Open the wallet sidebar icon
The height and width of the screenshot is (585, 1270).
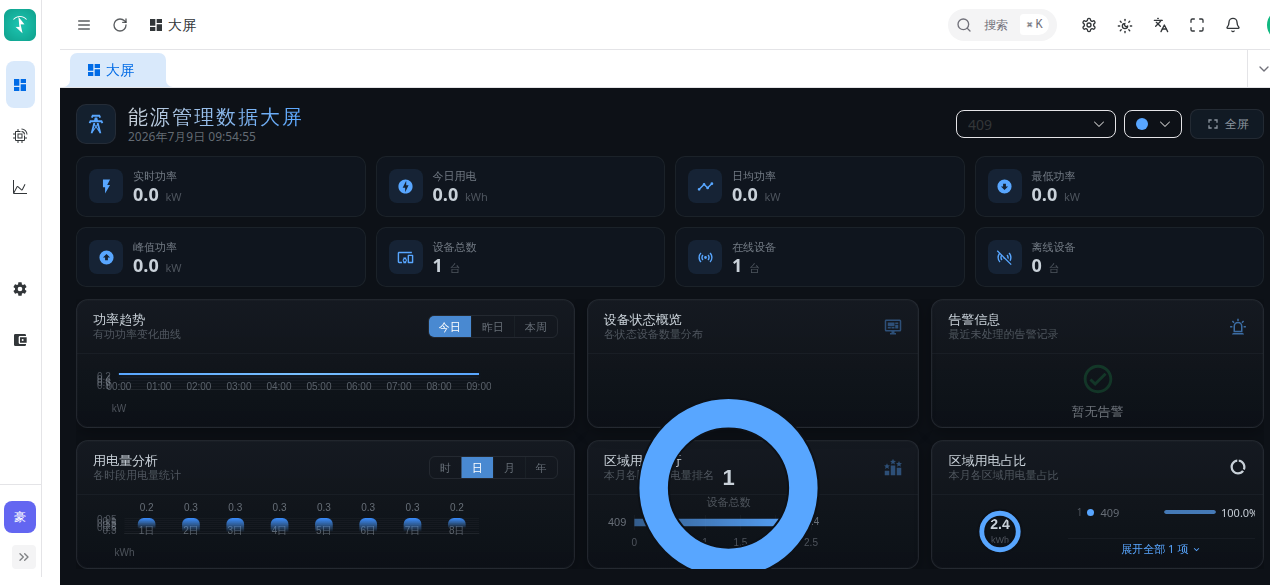tap(20, 340)
